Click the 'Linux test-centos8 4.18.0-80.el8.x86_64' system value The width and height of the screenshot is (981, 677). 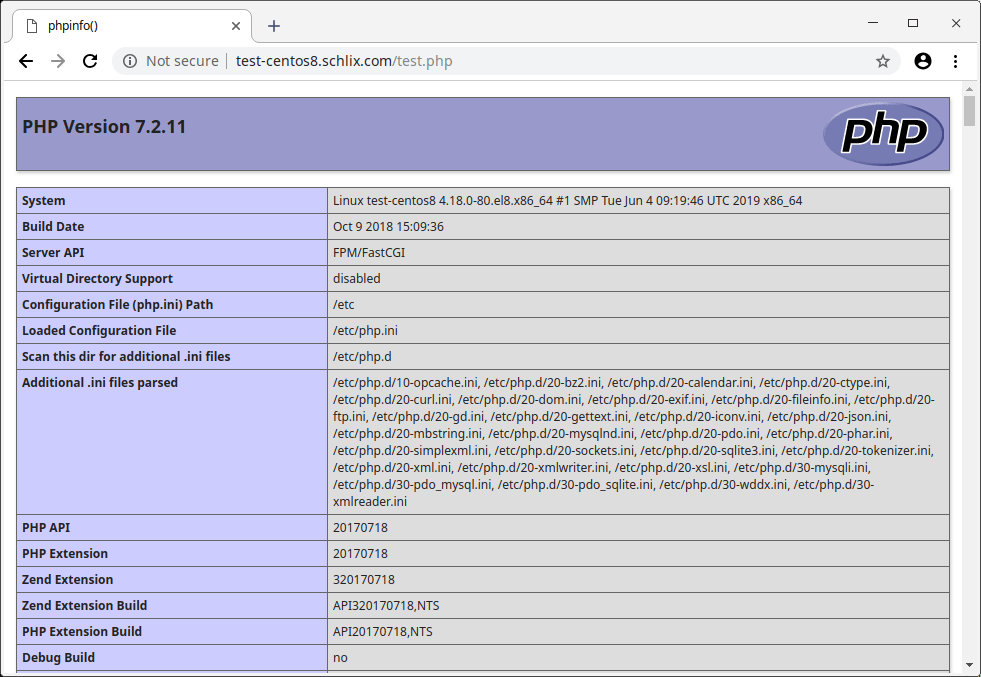pos(567,200)
